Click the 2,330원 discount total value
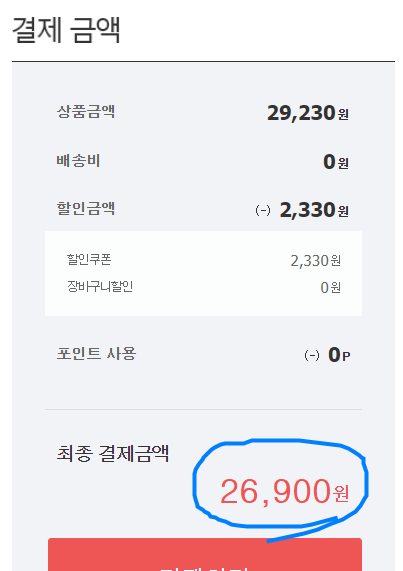 pos(314,210)
